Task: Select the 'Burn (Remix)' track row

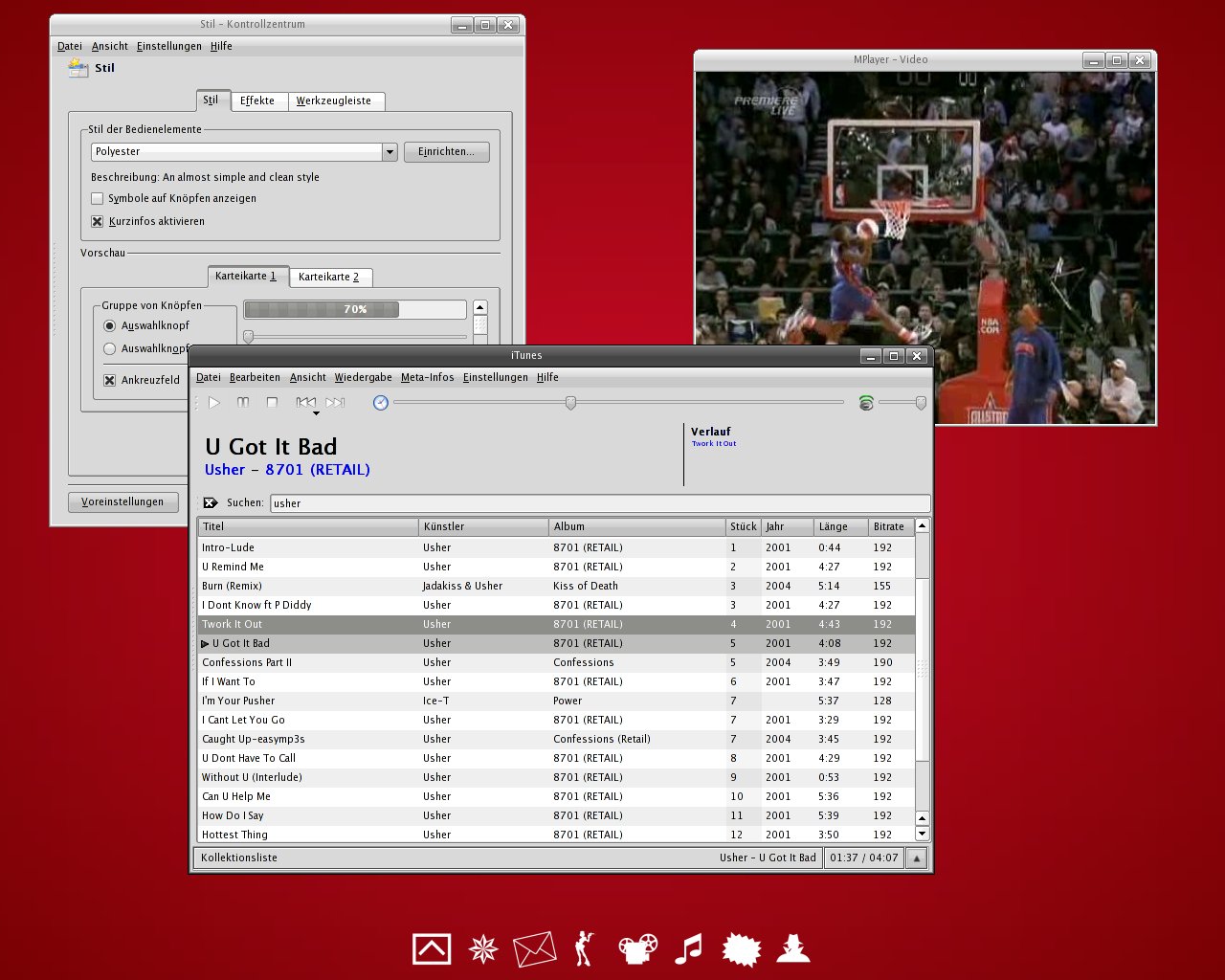Action: point(556,586)
